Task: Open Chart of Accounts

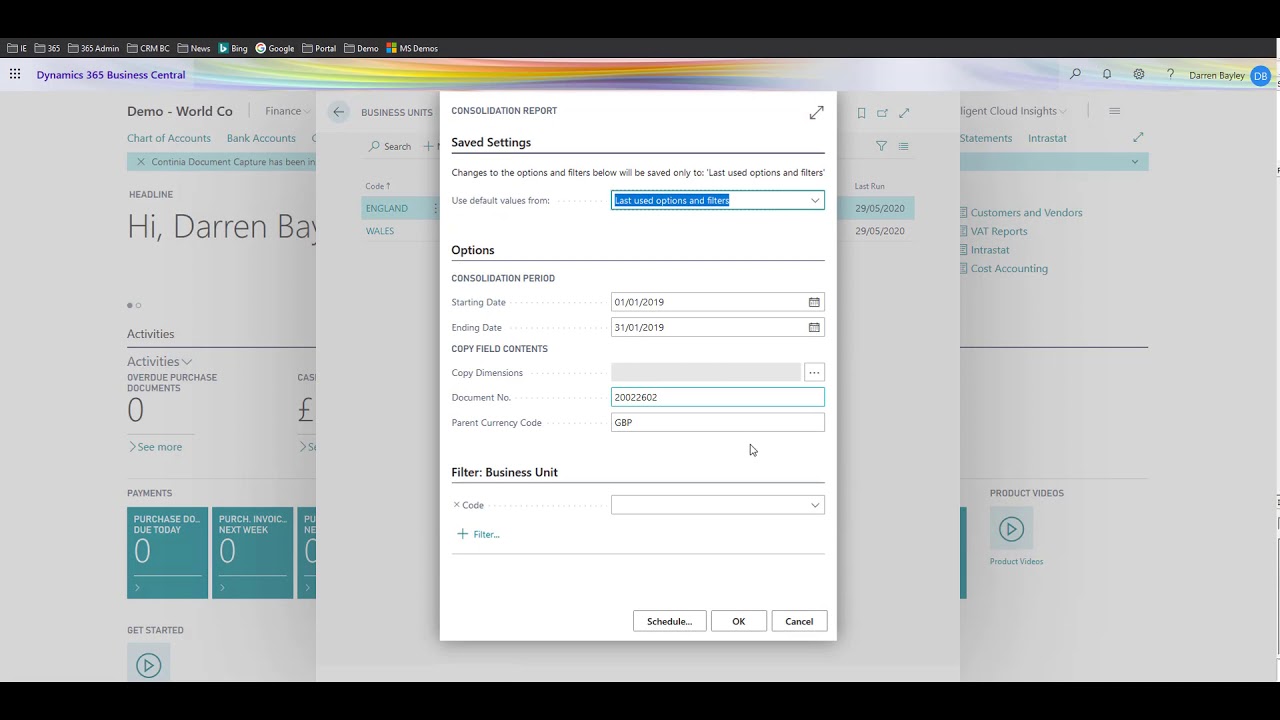Action: pyautogui.click(x=169, y=138)
